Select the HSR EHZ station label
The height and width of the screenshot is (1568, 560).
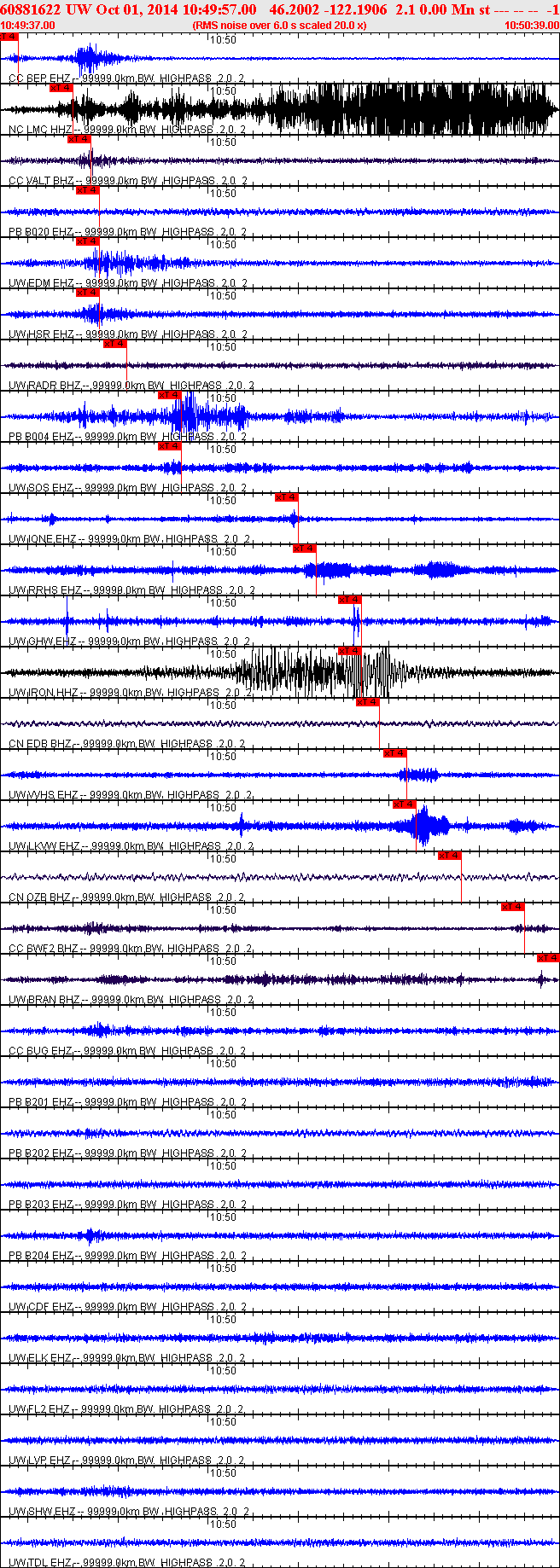[x=127, y=334]
